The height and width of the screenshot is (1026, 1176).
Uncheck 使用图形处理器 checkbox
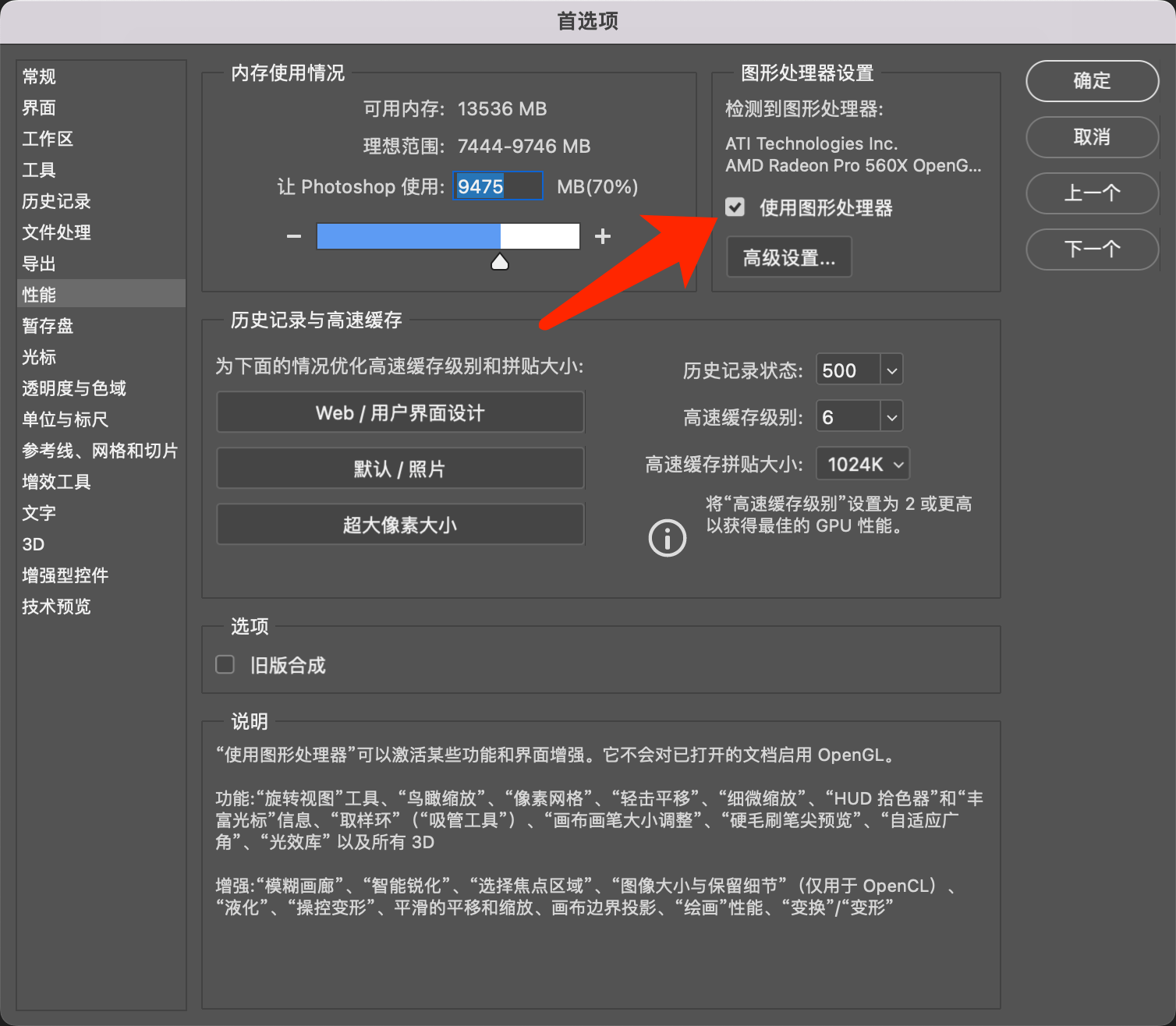(x=735, y=207)
